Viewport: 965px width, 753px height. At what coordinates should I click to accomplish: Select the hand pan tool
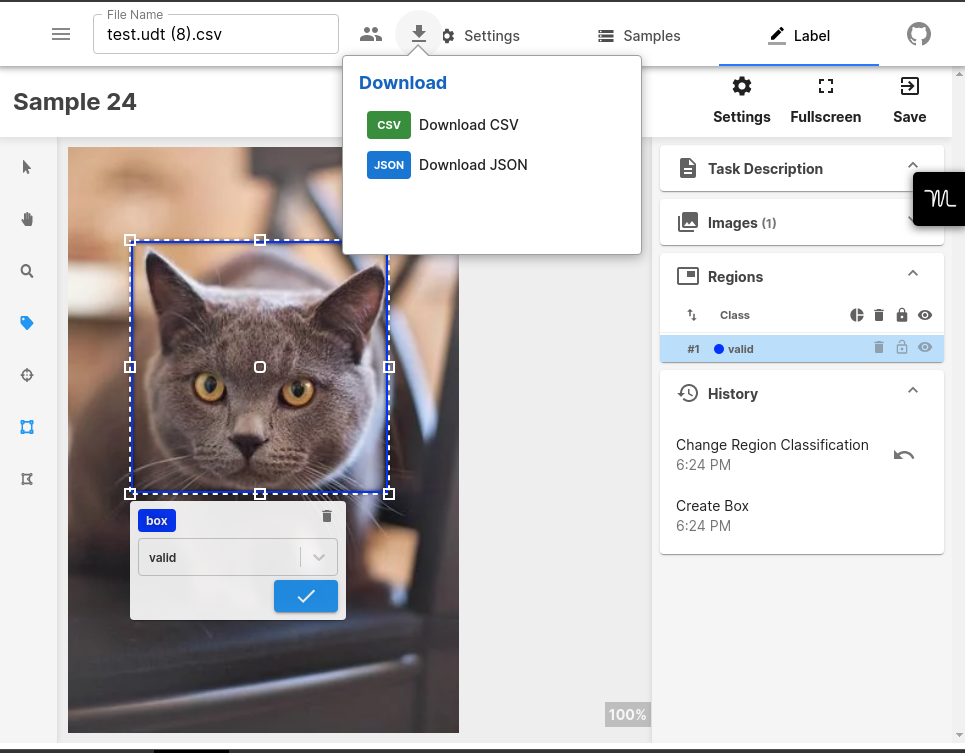click(27, 220)
